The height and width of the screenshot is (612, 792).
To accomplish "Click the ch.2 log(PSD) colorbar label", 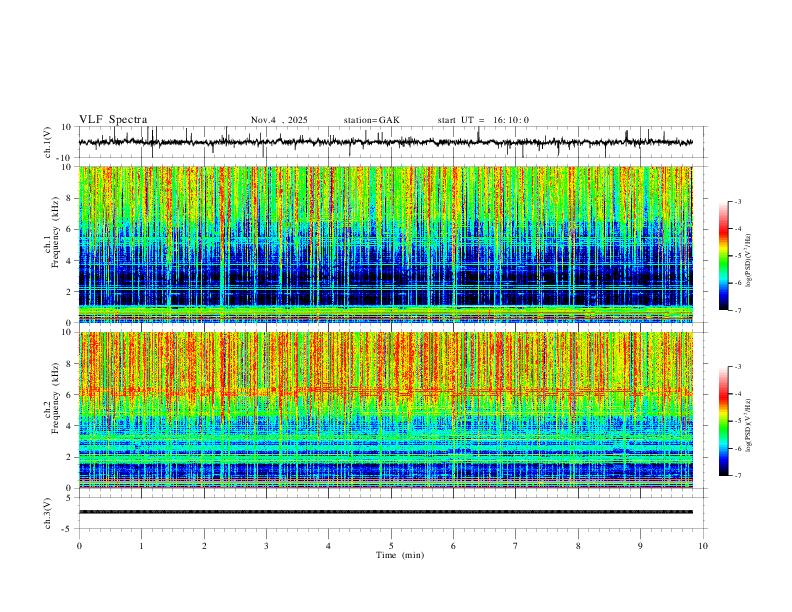I will coord(749,425).
